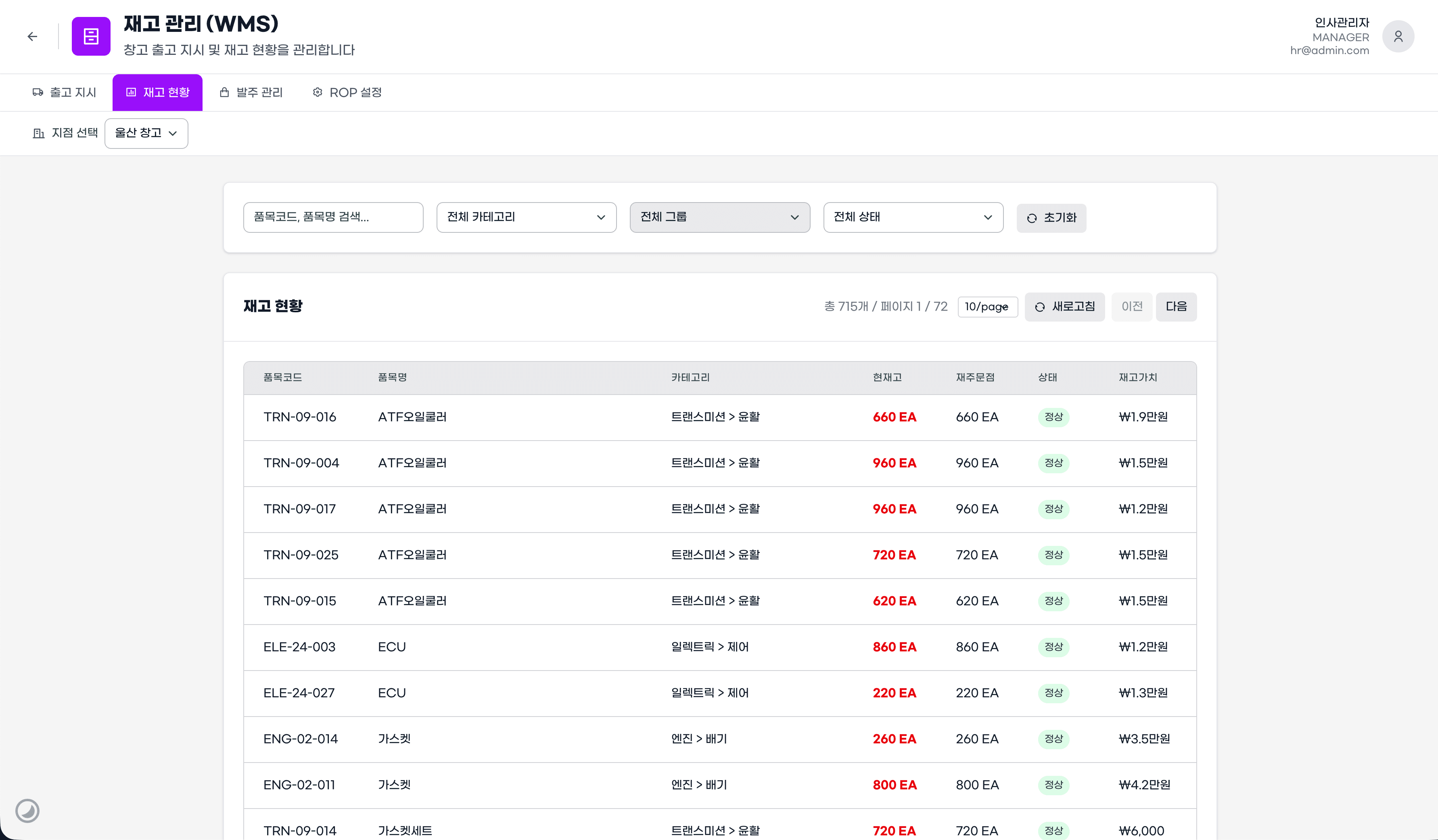Click the reset icon in 초기화 button
The height and width of the screenshot is (840, 1438).
tap(1032, 218)
